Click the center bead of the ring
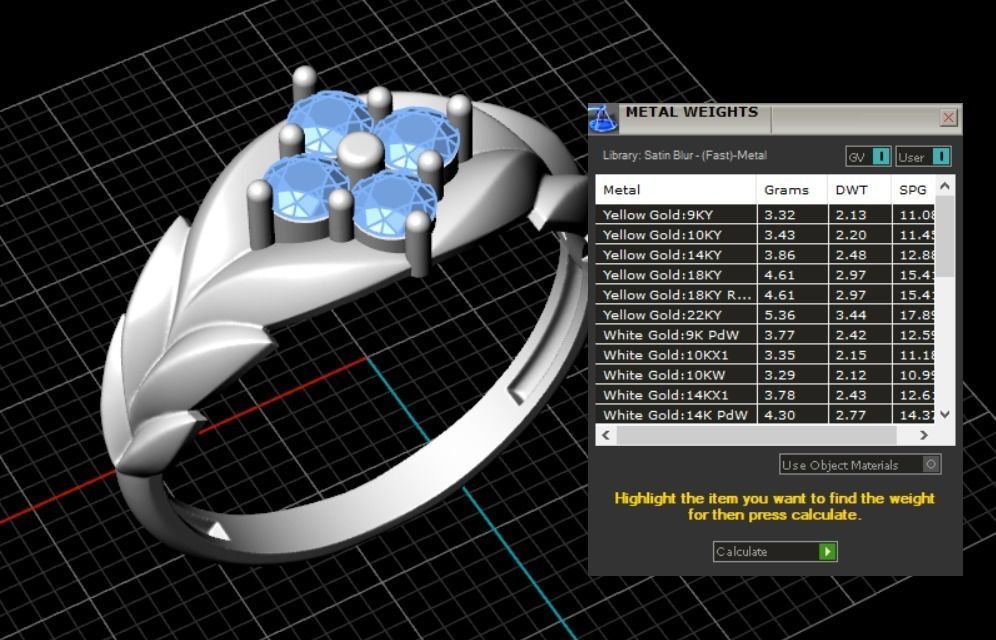The image size is (996, 640). pos(361,154)
